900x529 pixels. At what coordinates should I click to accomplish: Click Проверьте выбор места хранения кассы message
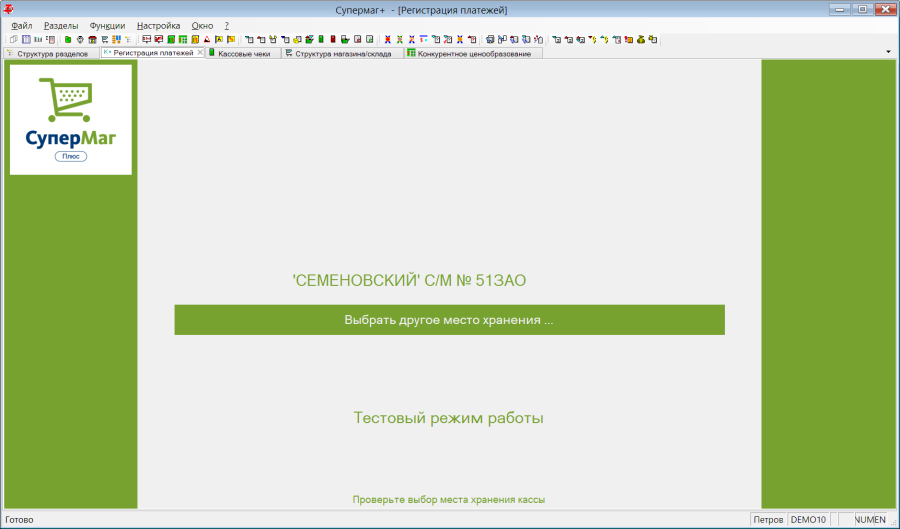[x=449, y=500]
